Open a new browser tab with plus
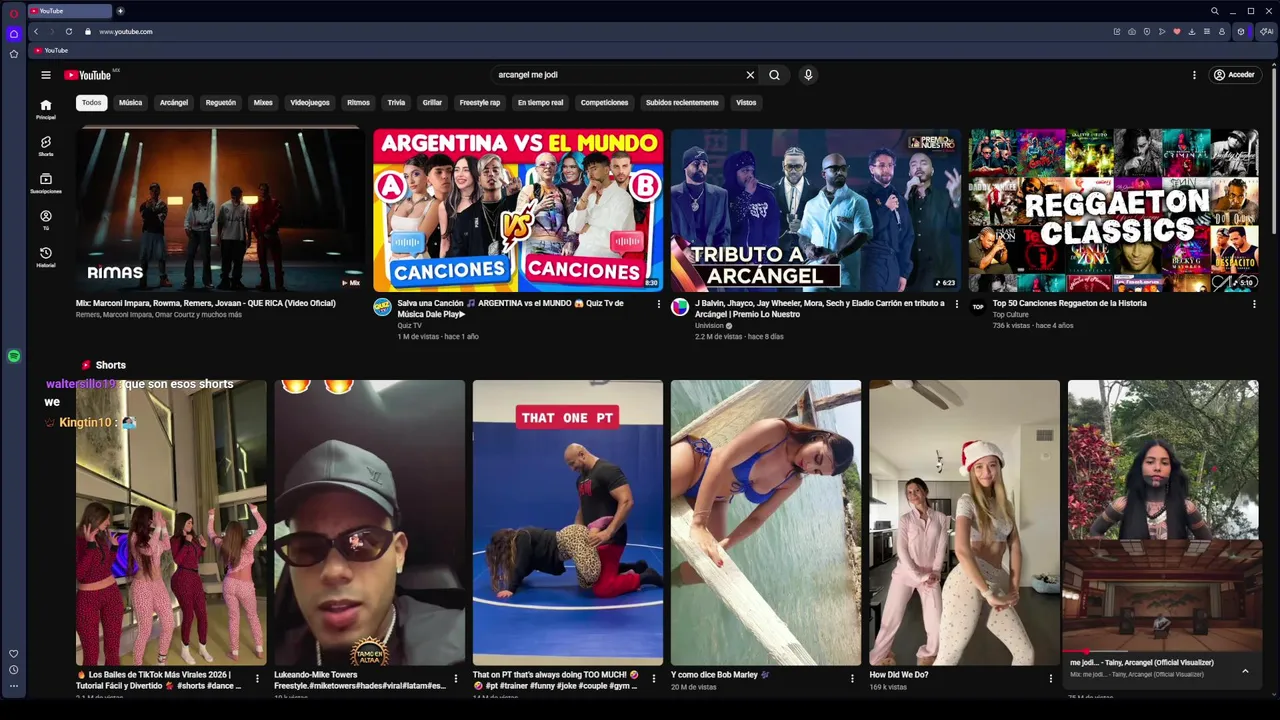1280x720 pixels. click(x=121, y=11)
